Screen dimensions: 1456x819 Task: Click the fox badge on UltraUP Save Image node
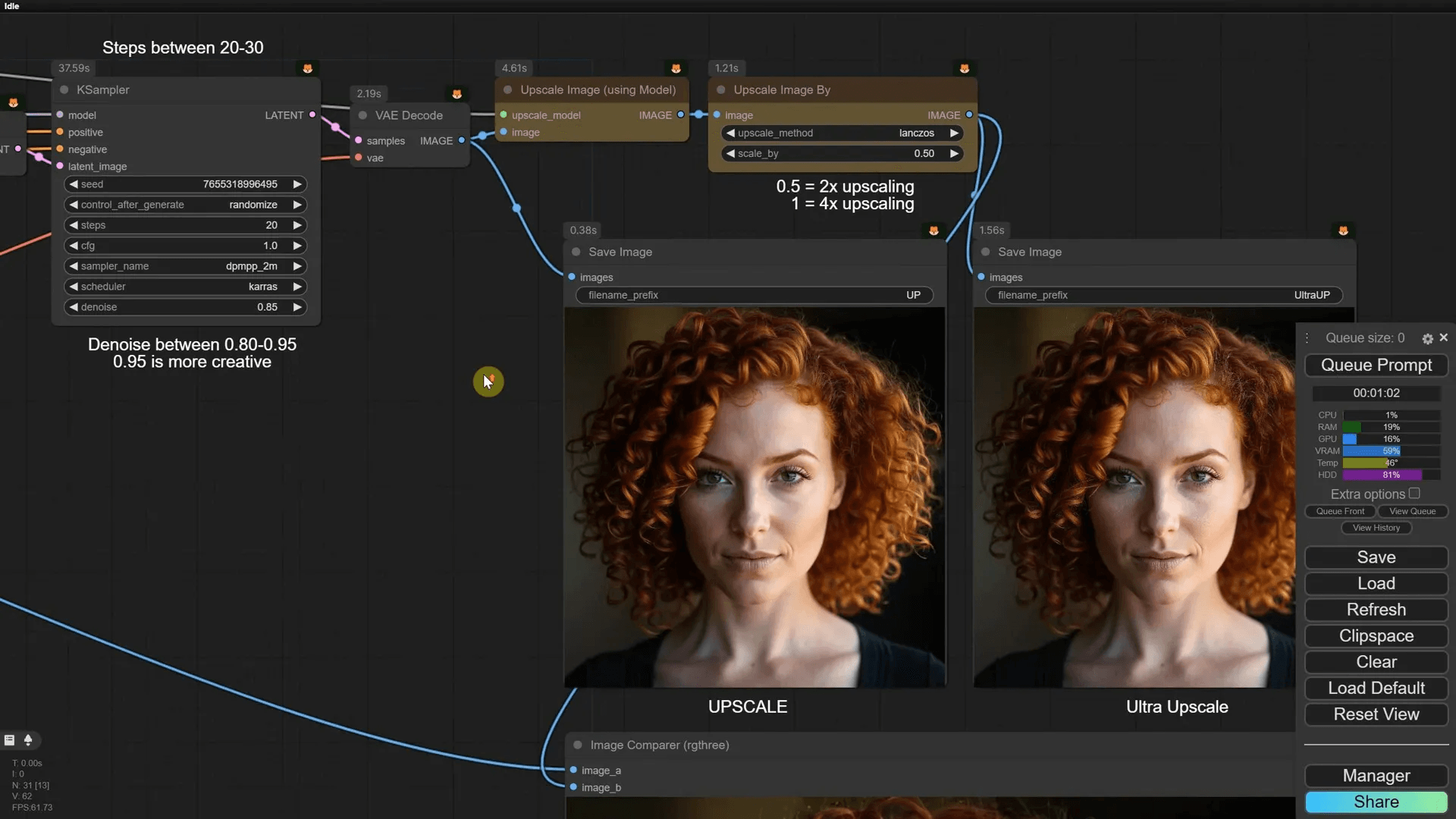tap(1343, 231)
